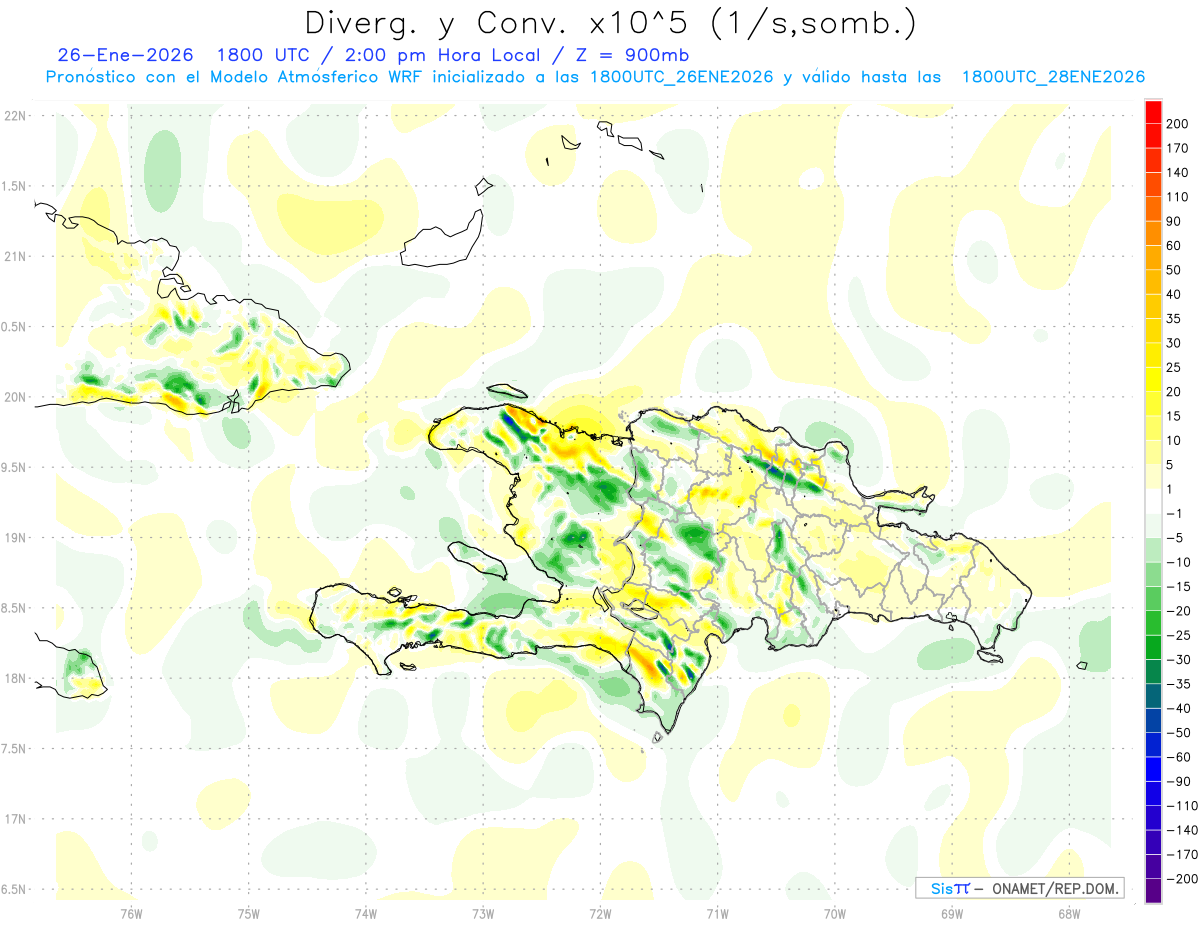Click the colorbar value '-20'
The image size is (1200, 927).
coord(1178,611)
